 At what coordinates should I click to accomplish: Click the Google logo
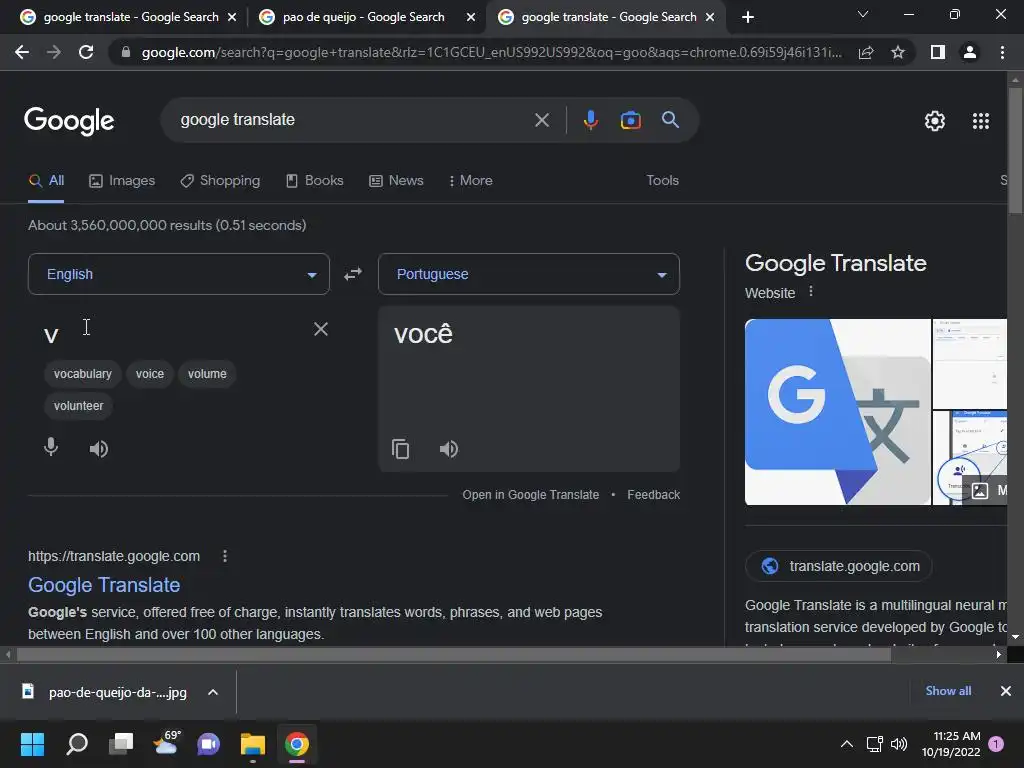tap(69, 121)
